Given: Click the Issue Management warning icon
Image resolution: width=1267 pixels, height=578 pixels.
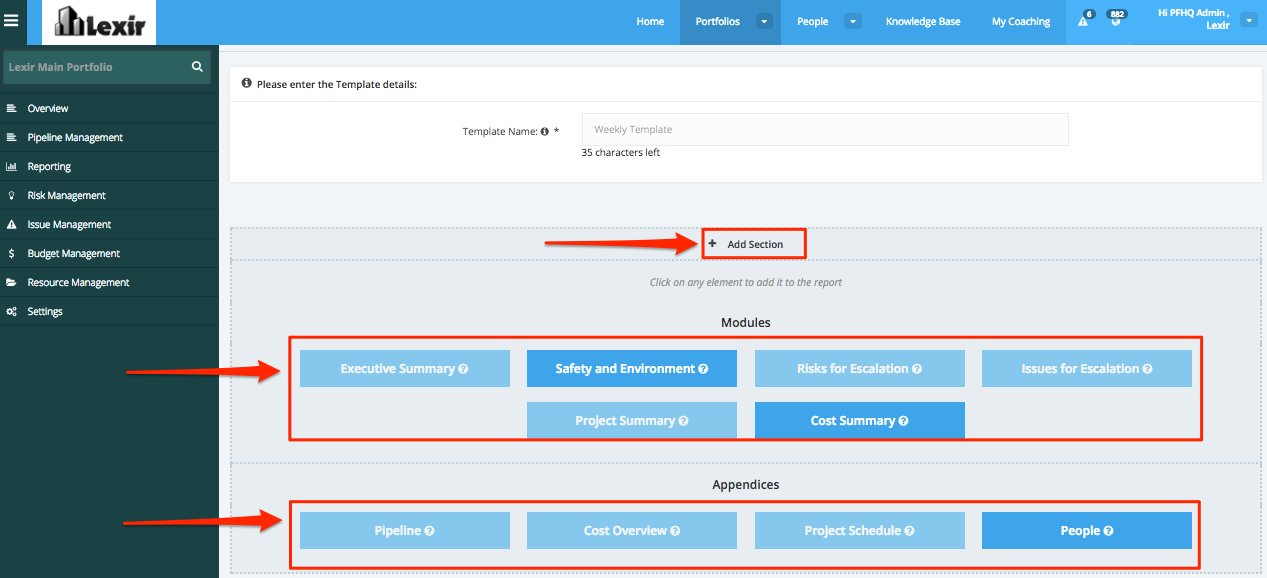Looking at the screenshot, I should coord(11,224).
